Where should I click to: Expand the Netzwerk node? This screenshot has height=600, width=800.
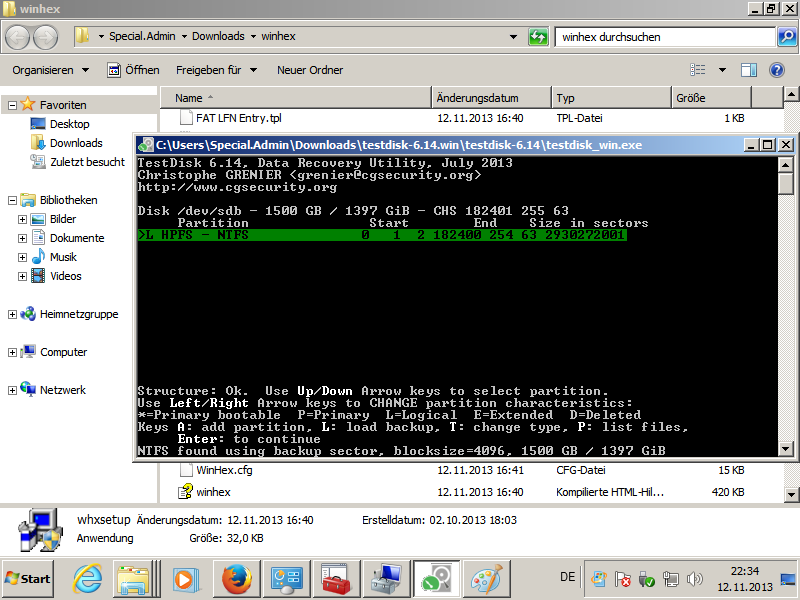pyautogui.click(x=12, y=390)
